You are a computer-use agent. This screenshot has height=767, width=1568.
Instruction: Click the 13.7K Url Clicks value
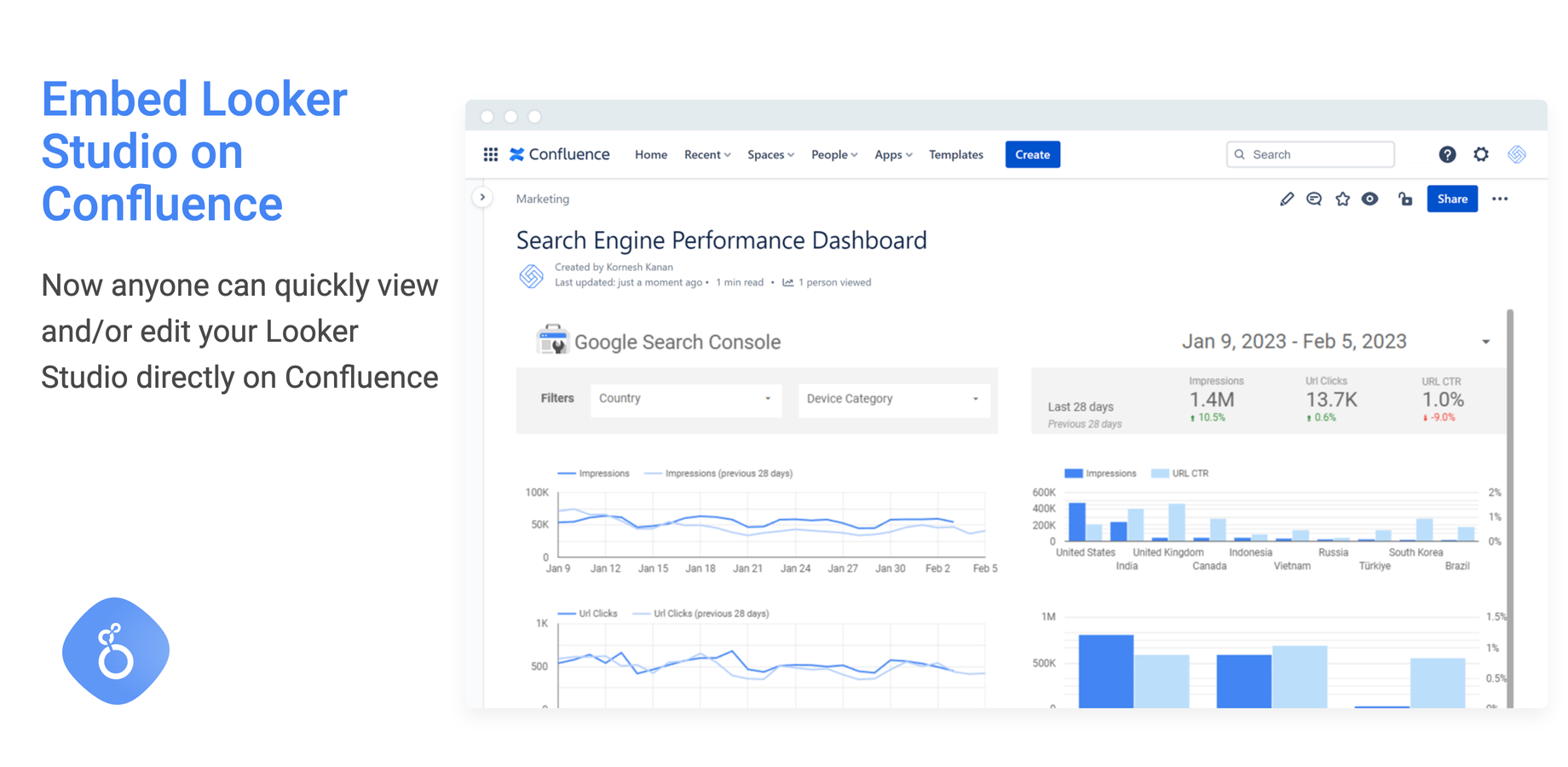pyautogui.click(x=1331, y=400)
